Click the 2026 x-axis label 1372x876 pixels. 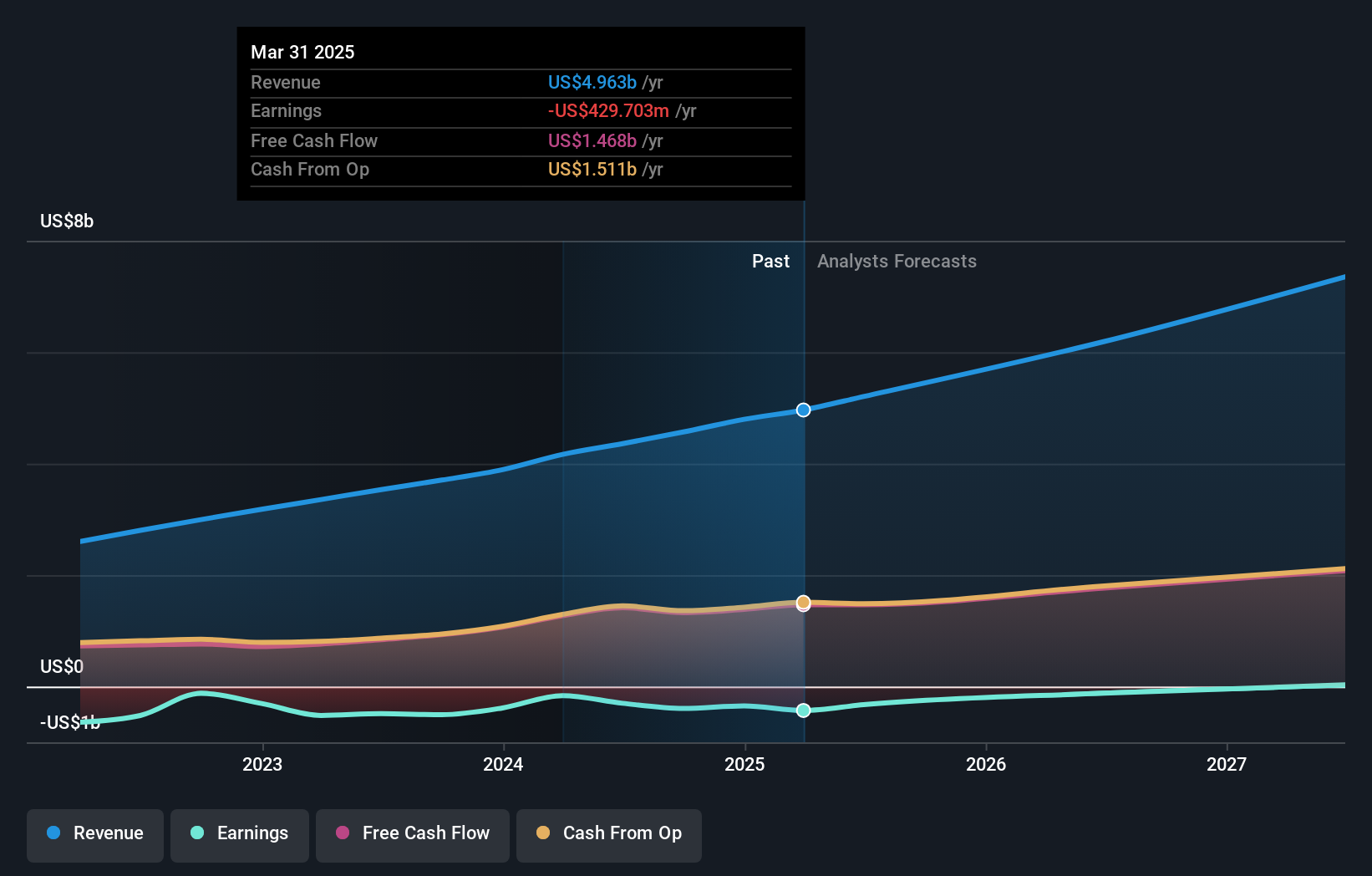coord(986,764)
